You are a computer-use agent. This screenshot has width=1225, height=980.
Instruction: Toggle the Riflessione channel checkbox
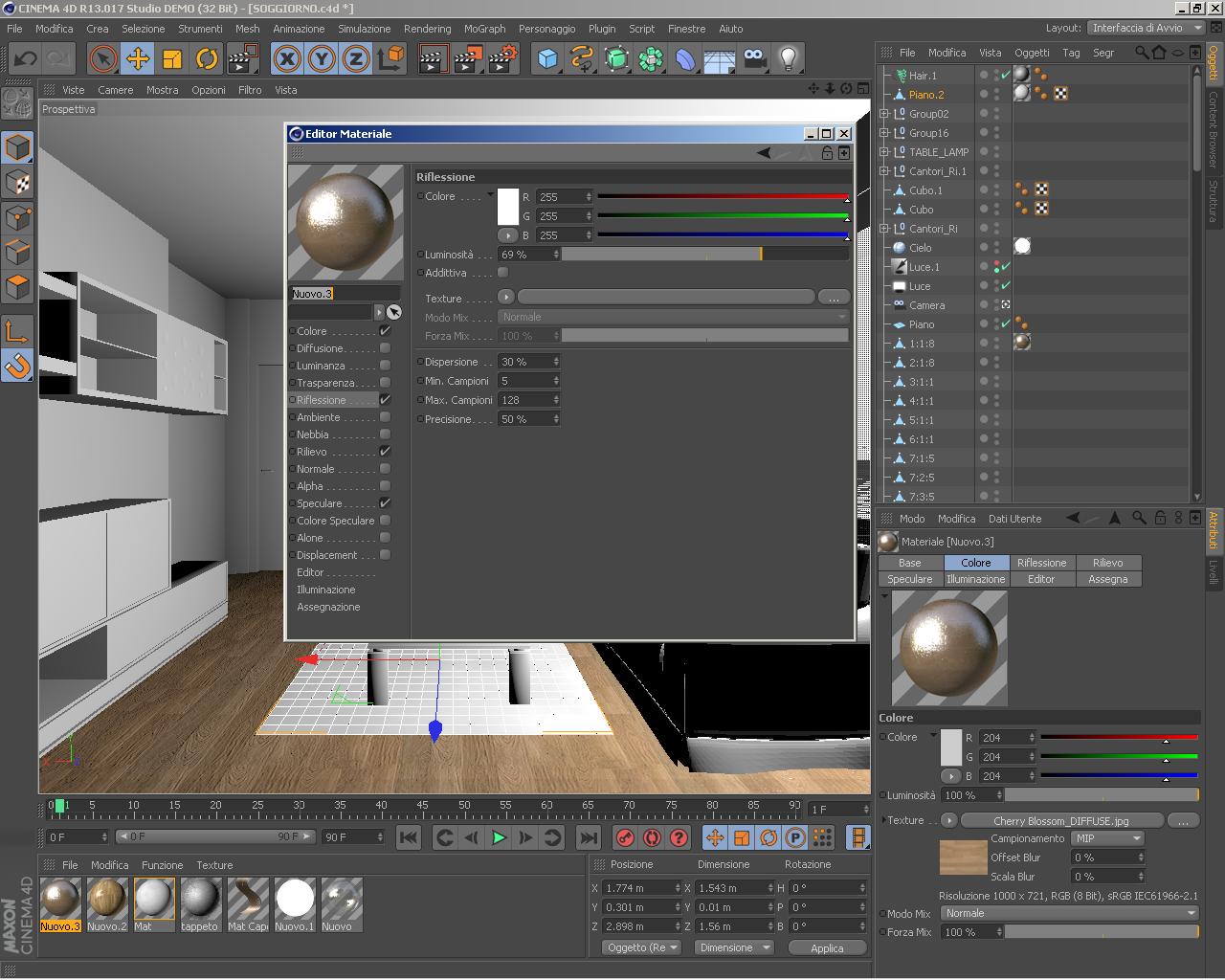[385, 400]
